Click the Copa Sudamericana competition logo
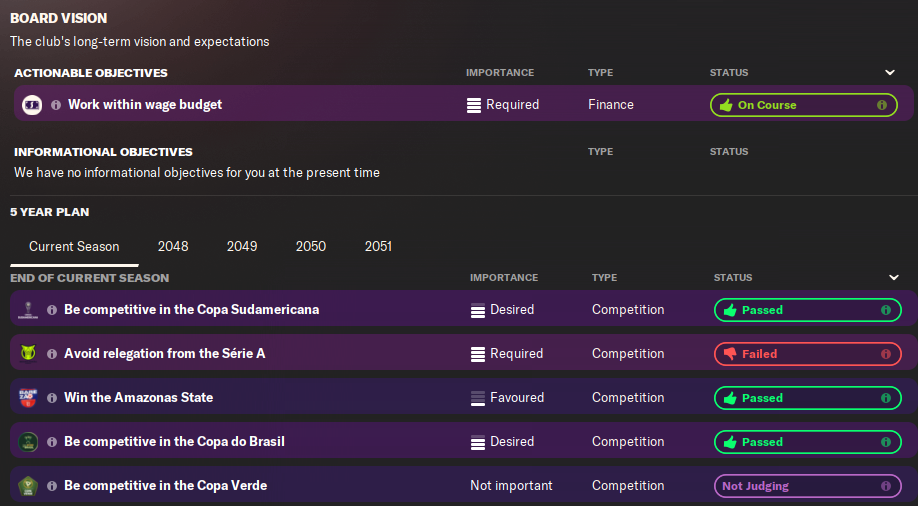 coord(28,309)
